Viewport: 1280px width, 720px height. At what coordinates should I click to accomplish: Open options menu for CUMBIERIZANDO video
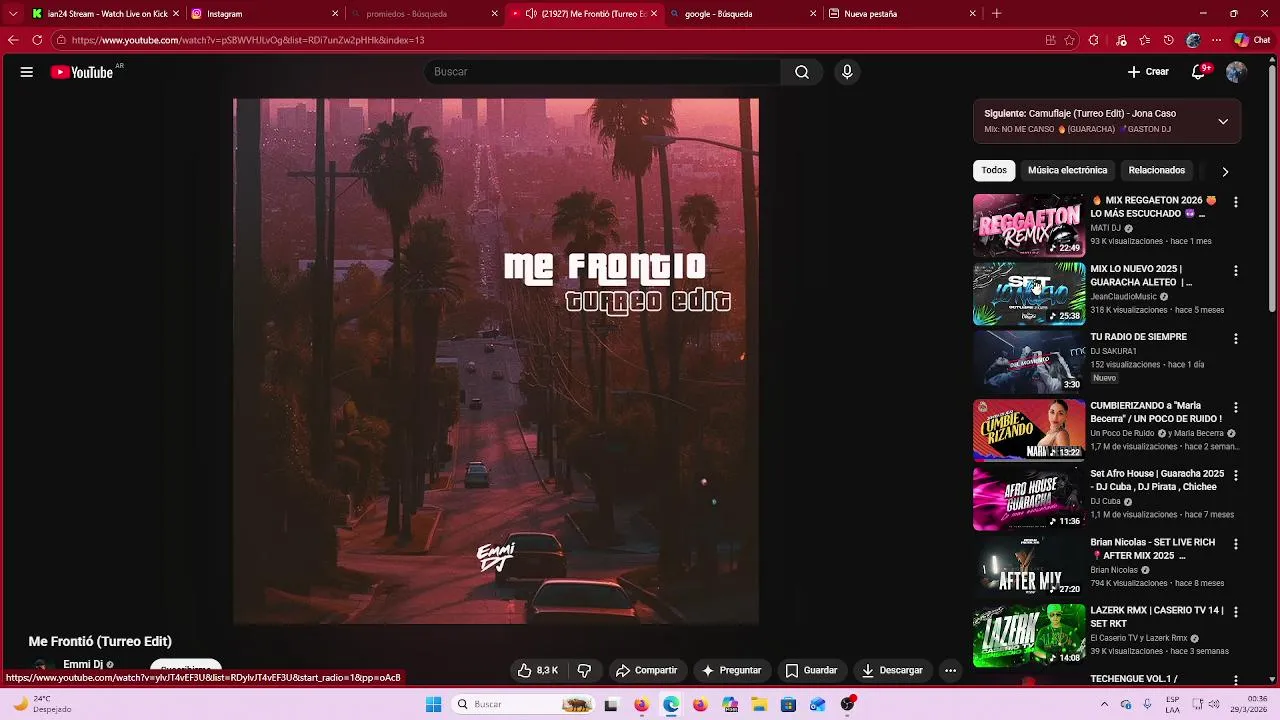[1236, 408]
